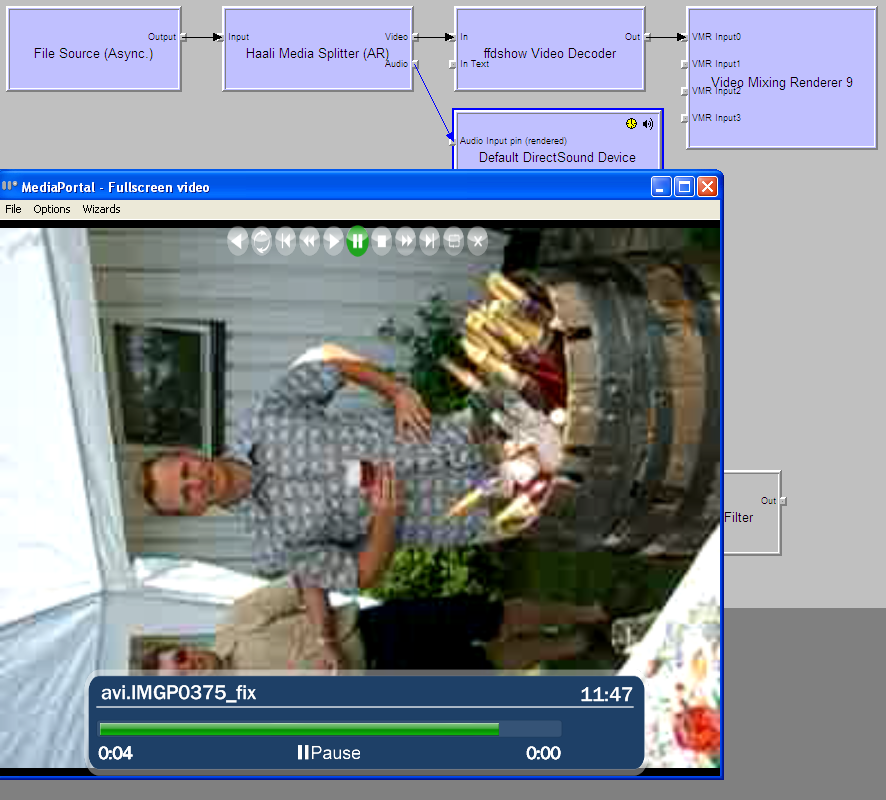
Task: Click the In Text pin of ffdshow decoder
Action: point(453,64)
